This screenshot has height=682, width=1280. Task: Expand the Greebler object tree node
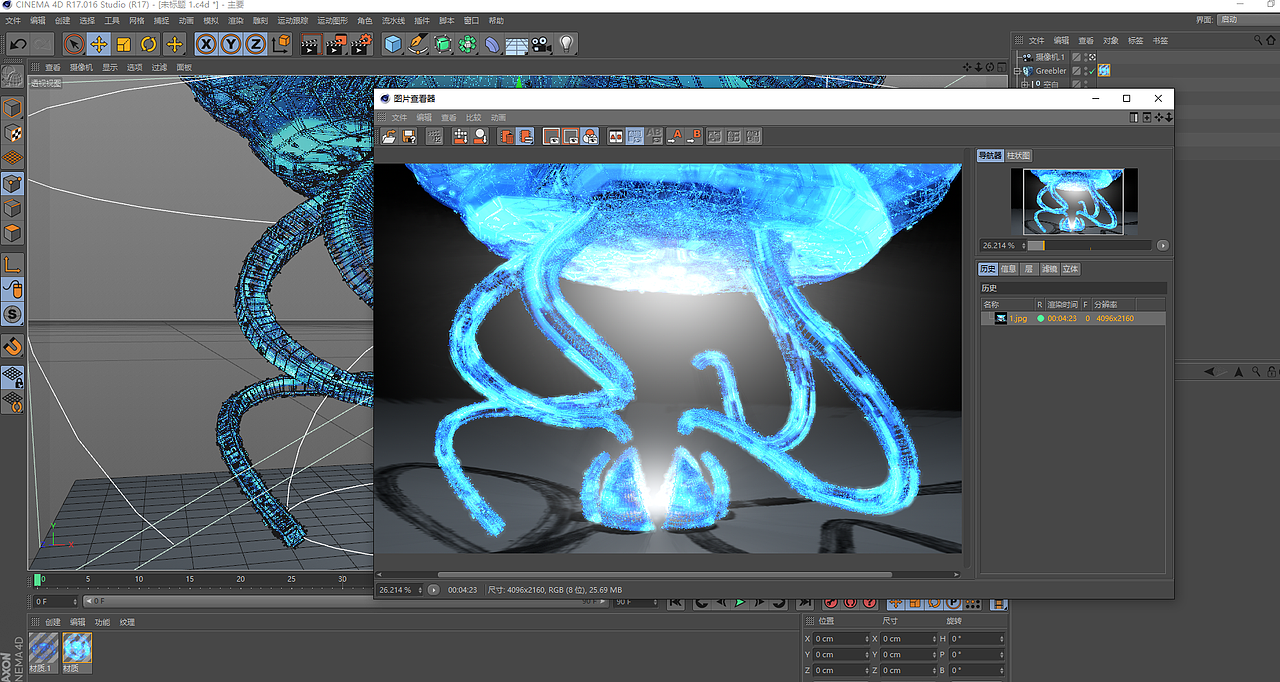pos(1018,71)
